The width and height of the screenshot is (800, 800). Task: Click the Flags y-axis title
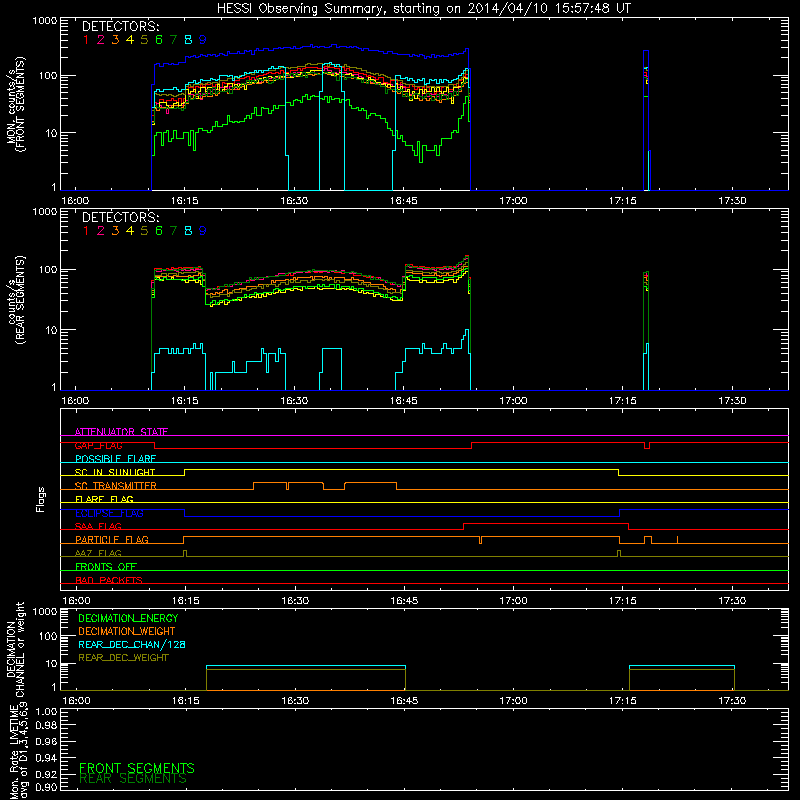coord(41,499)
